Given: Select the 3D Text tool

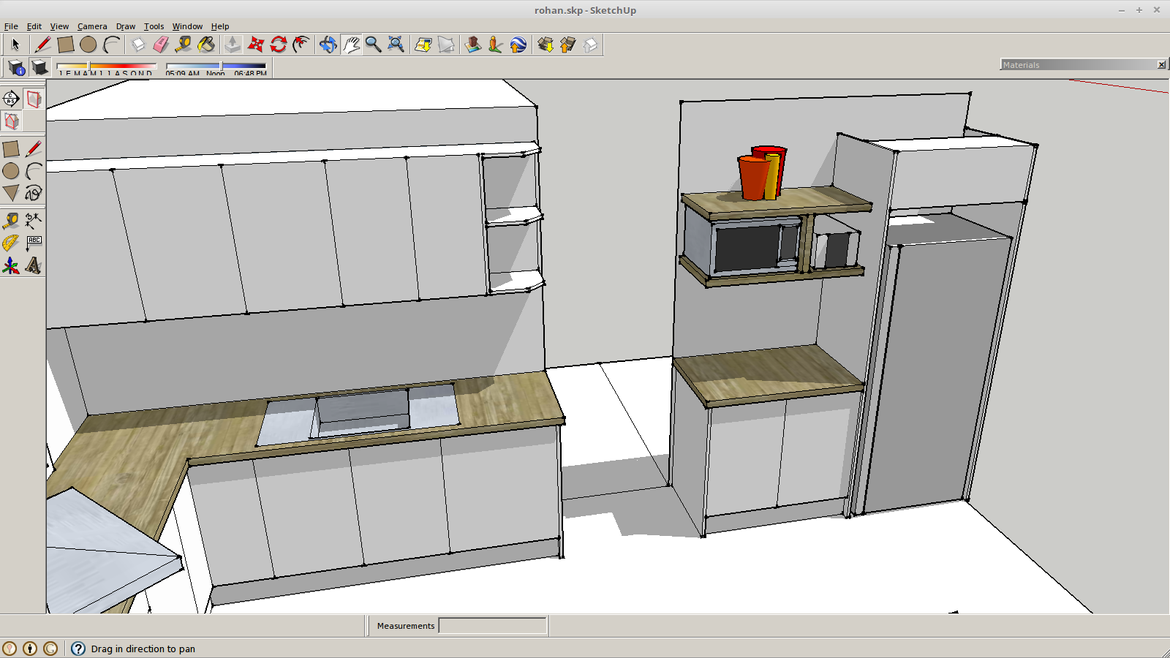Looking at the screenshot, I should (34, 266).
